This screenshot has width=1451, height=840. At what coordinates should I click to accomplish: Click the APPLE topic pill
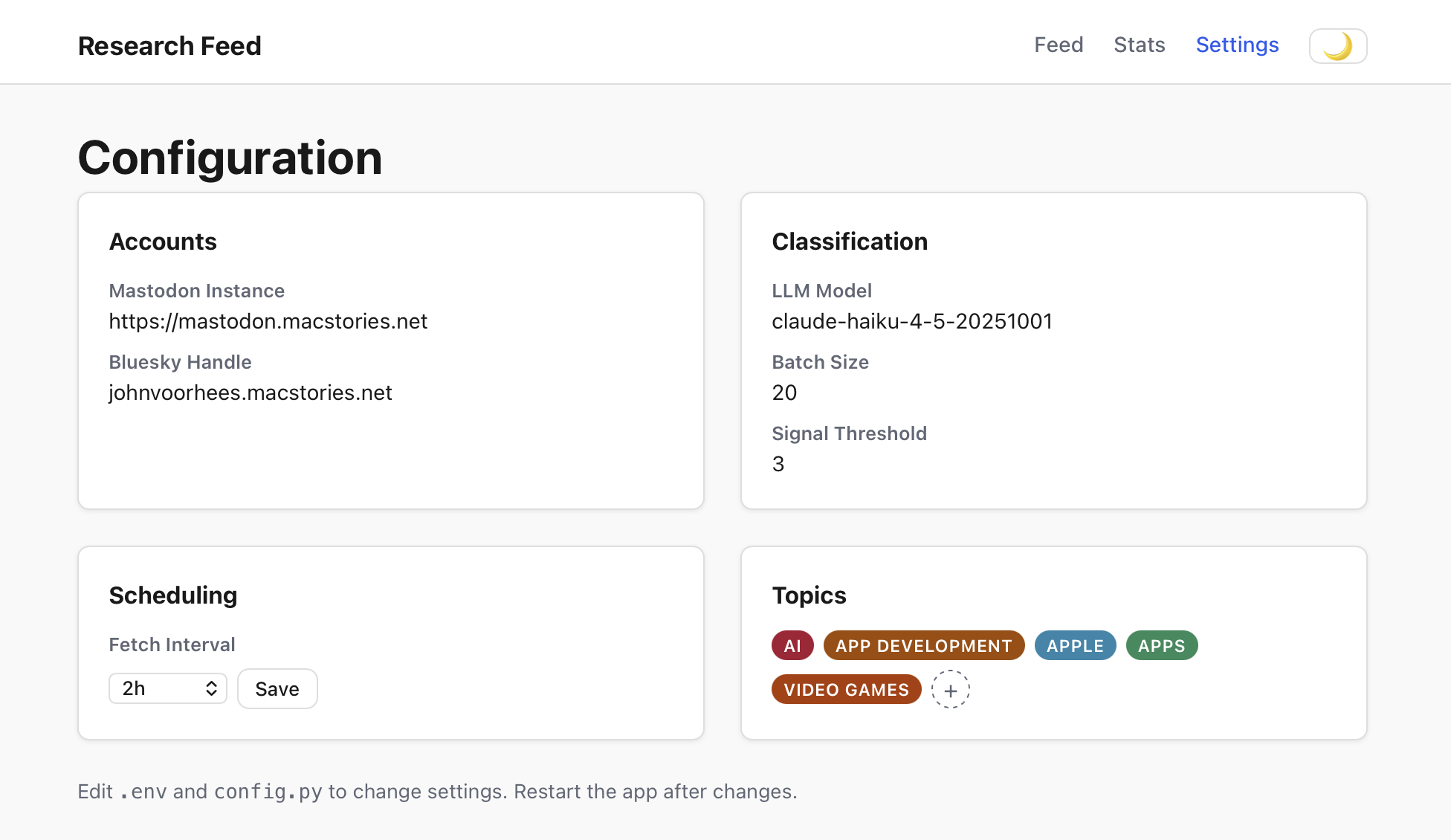[x=1075, y=645]
